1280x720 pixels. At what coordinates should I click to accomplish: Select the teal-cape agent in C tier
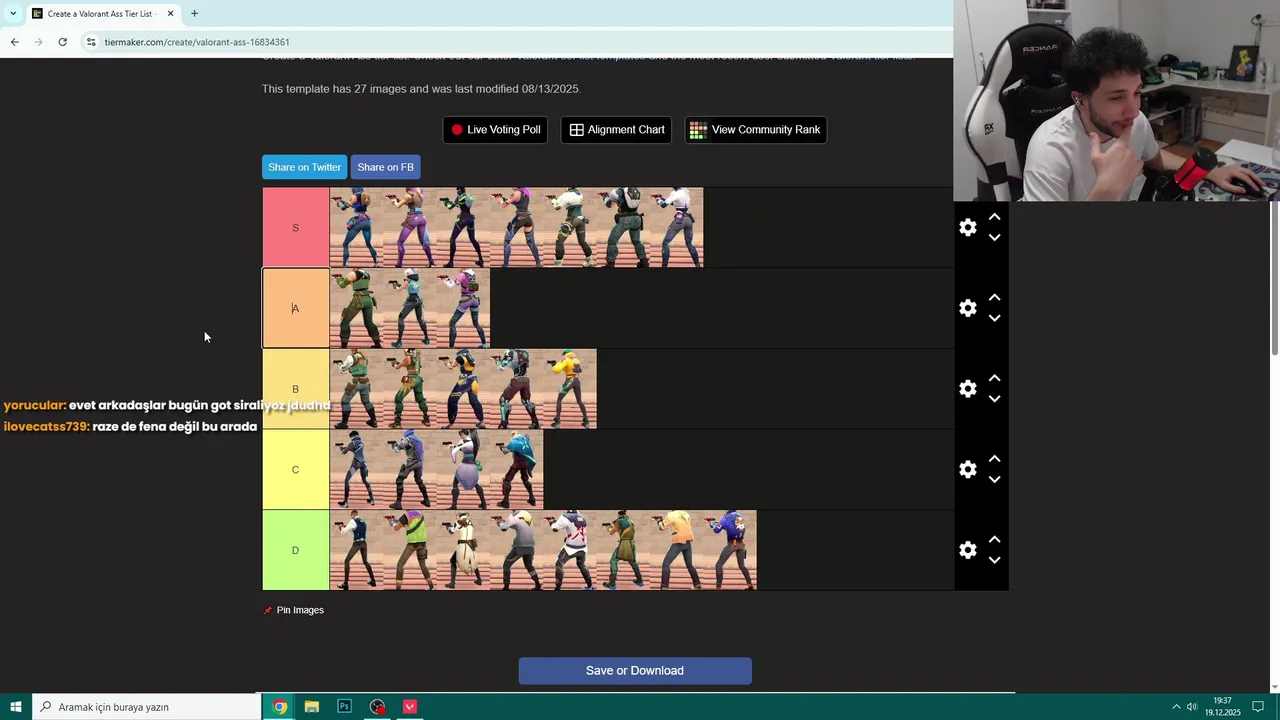[516, 469]
